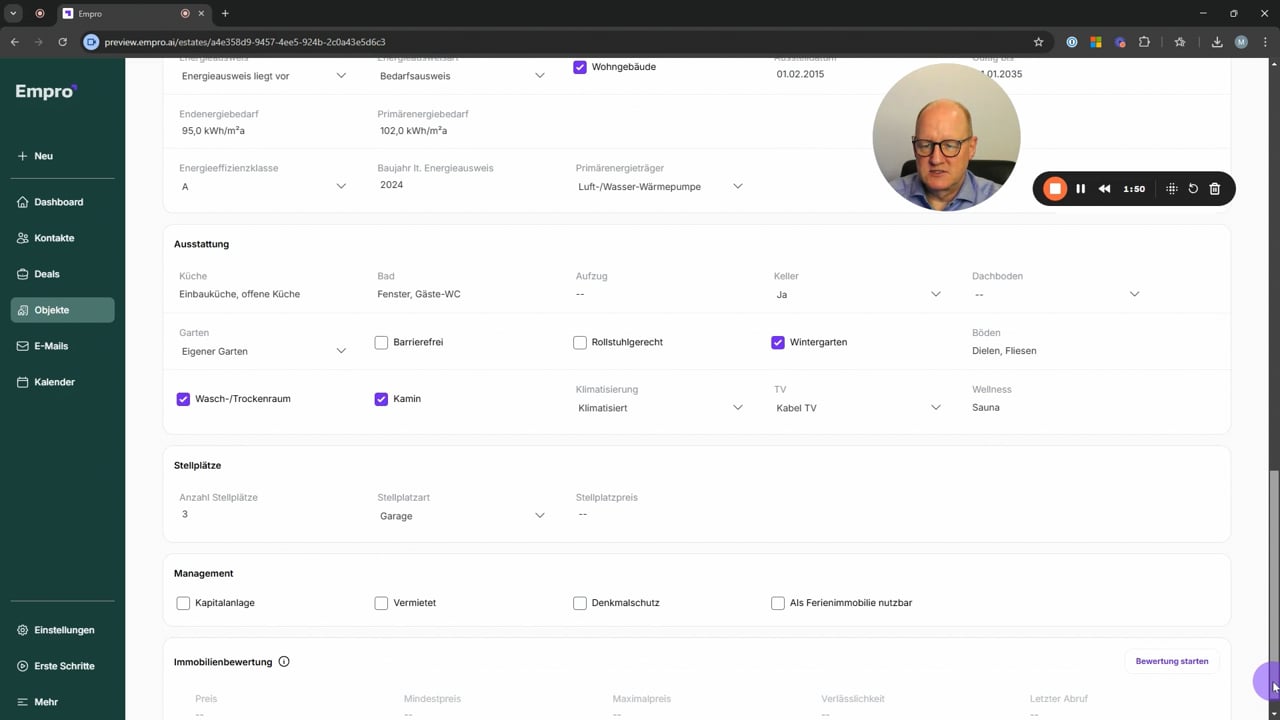Open browser profile avatar M

pos(1241,42)
